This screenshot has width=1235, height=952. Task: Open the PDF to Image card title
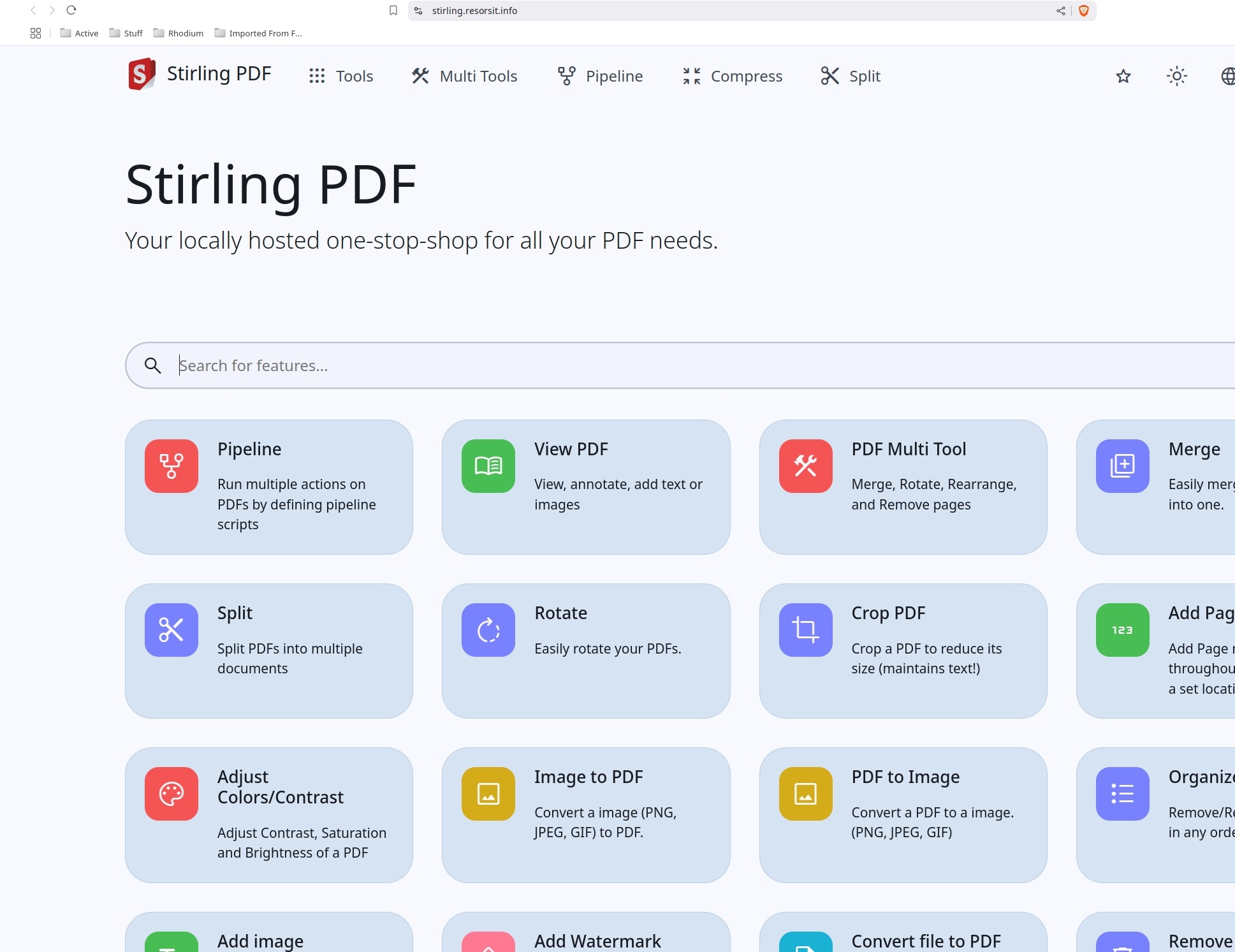pyautogui.click(x=905, y=777)
